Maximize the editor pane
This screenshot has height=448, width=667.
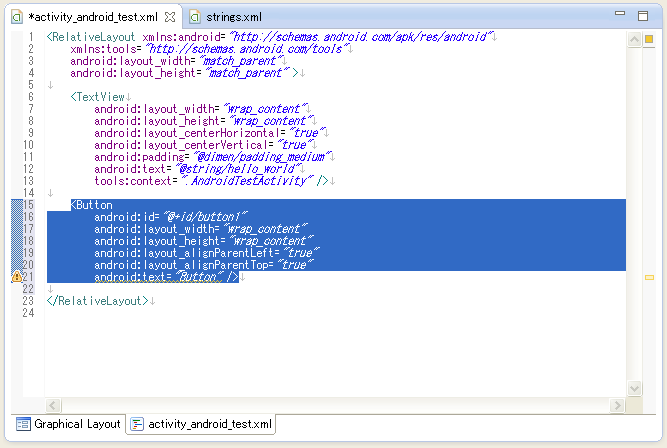tap(642, 15)
